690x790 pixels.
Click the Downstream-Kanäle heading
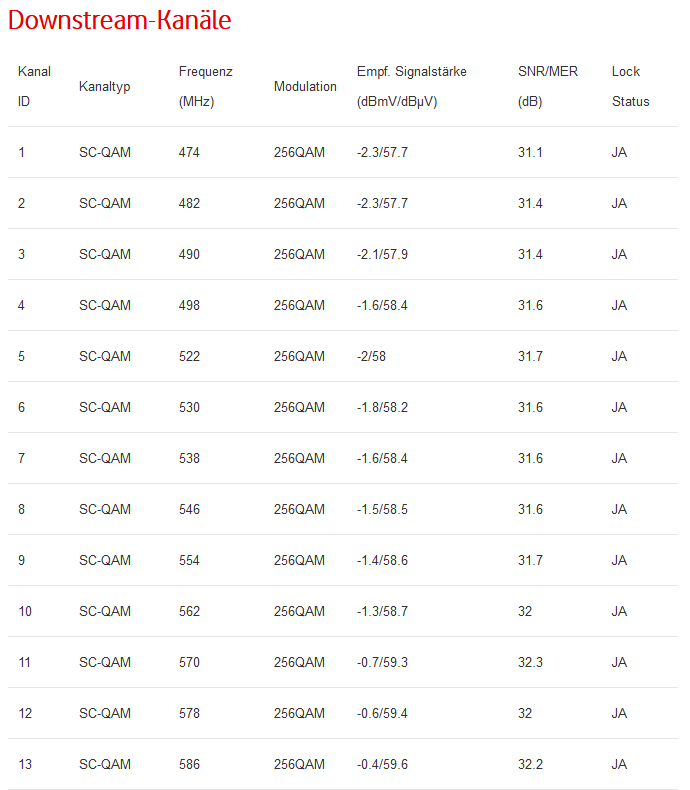(x=120, y=21)
